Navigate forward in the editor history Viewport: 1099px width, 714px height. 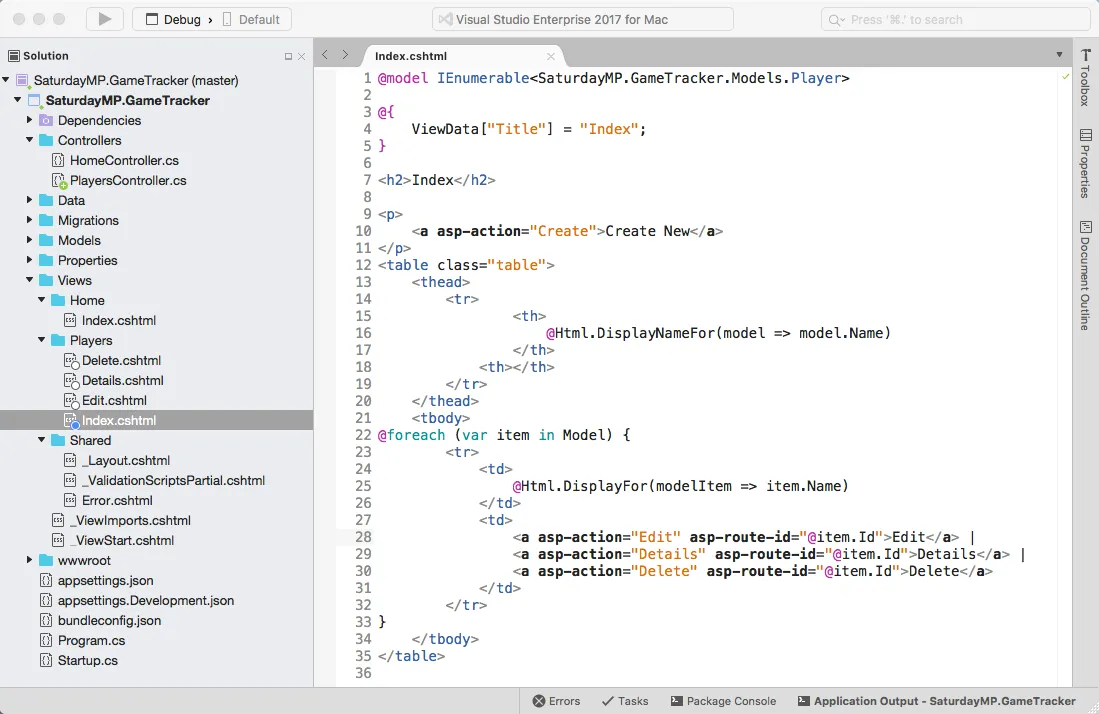pyautogui.click(x=345, y=55)
